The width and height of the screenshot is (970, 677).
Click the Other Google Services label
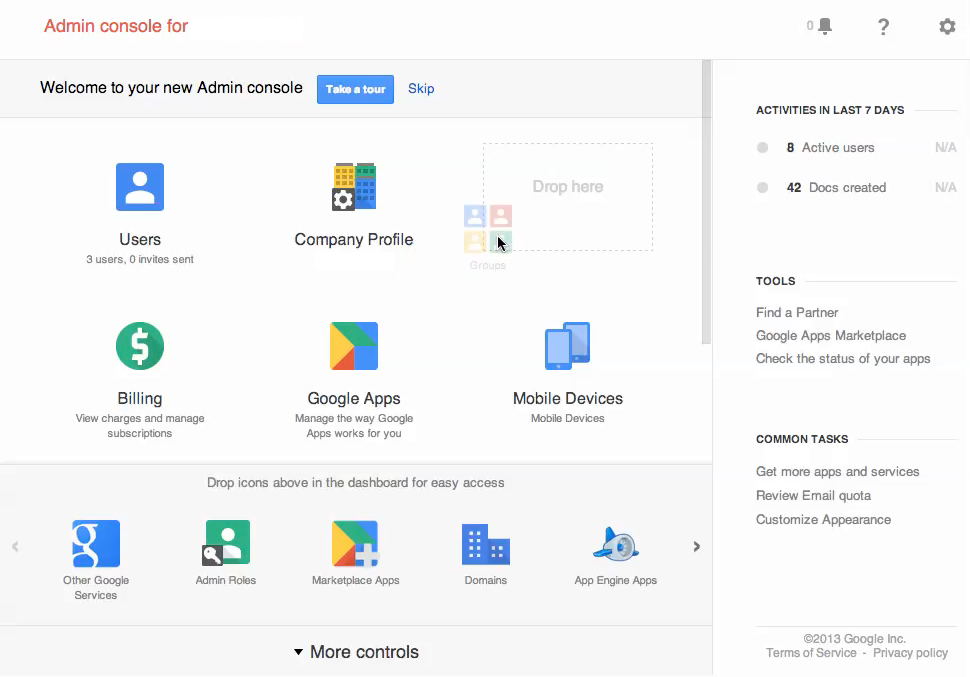(96, 588)
